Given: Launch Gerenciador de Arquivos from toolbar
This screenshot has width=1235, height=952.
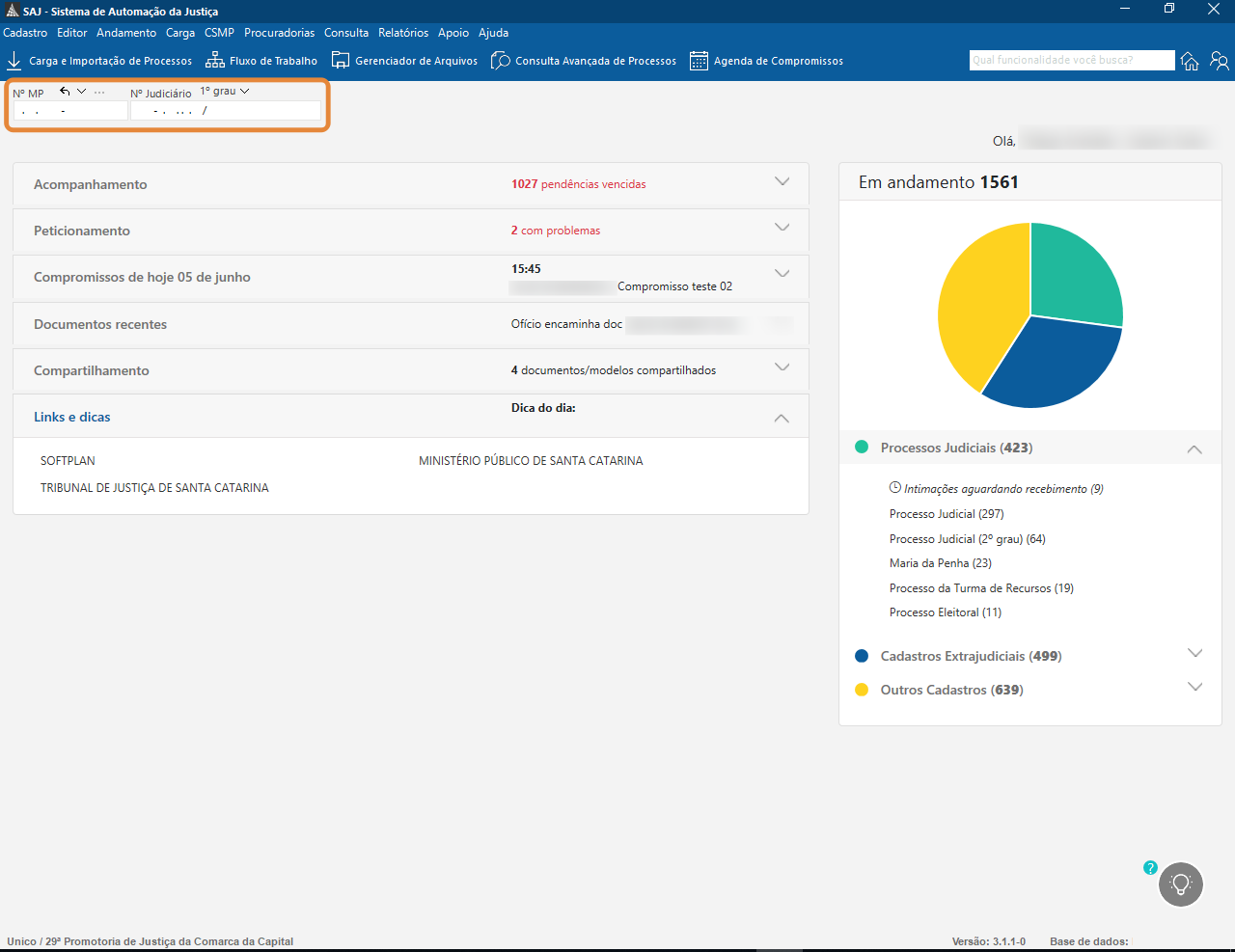Looking at the screenshot, I should pos(404,61).
